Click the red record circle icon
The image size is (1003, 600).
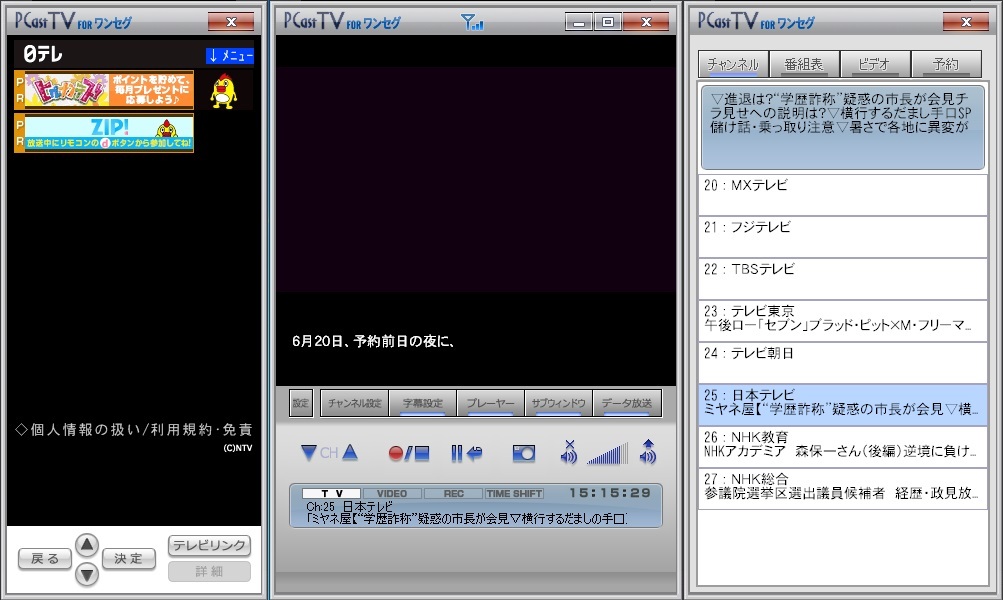click(396, 454)
